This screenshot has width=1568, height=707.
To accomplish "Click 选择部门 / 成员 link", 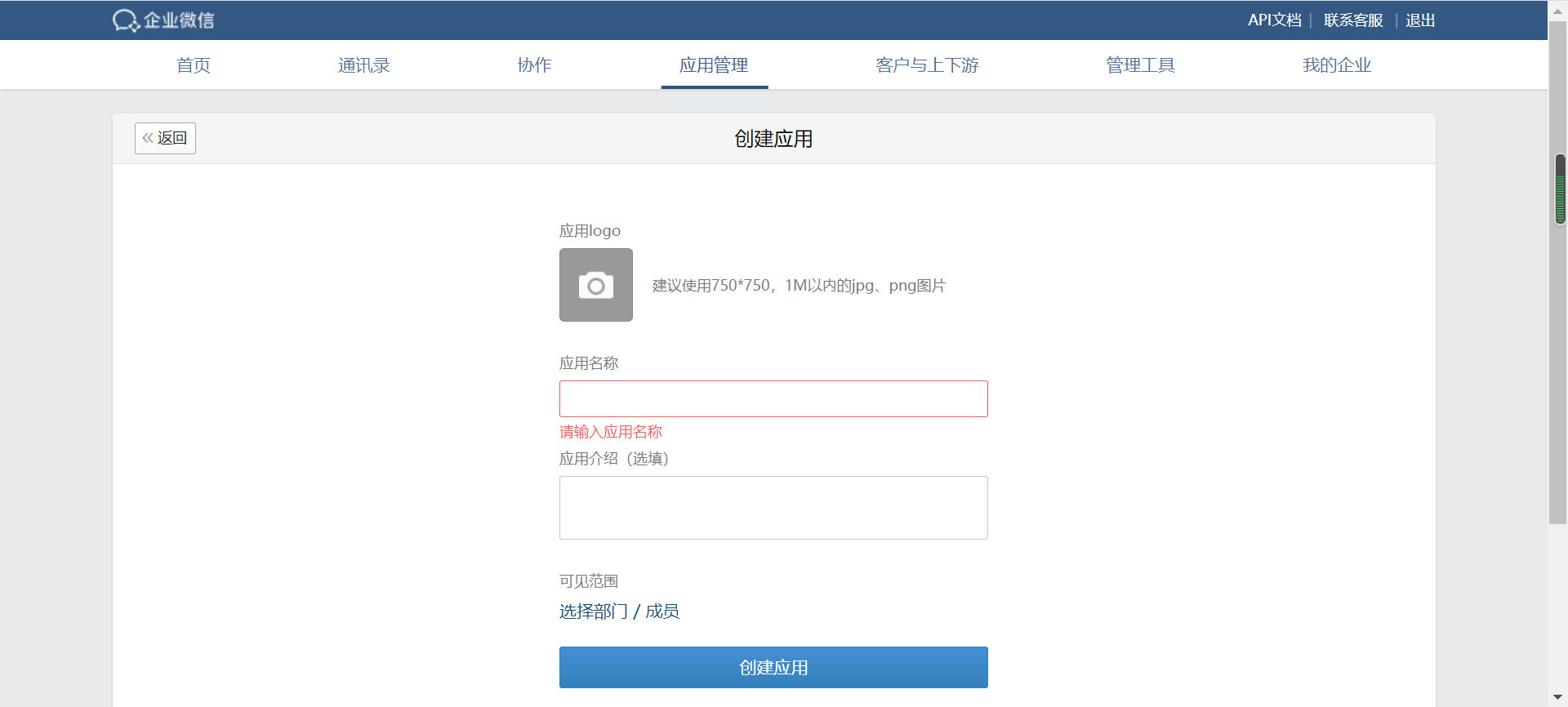I will (x=619, y=611).
